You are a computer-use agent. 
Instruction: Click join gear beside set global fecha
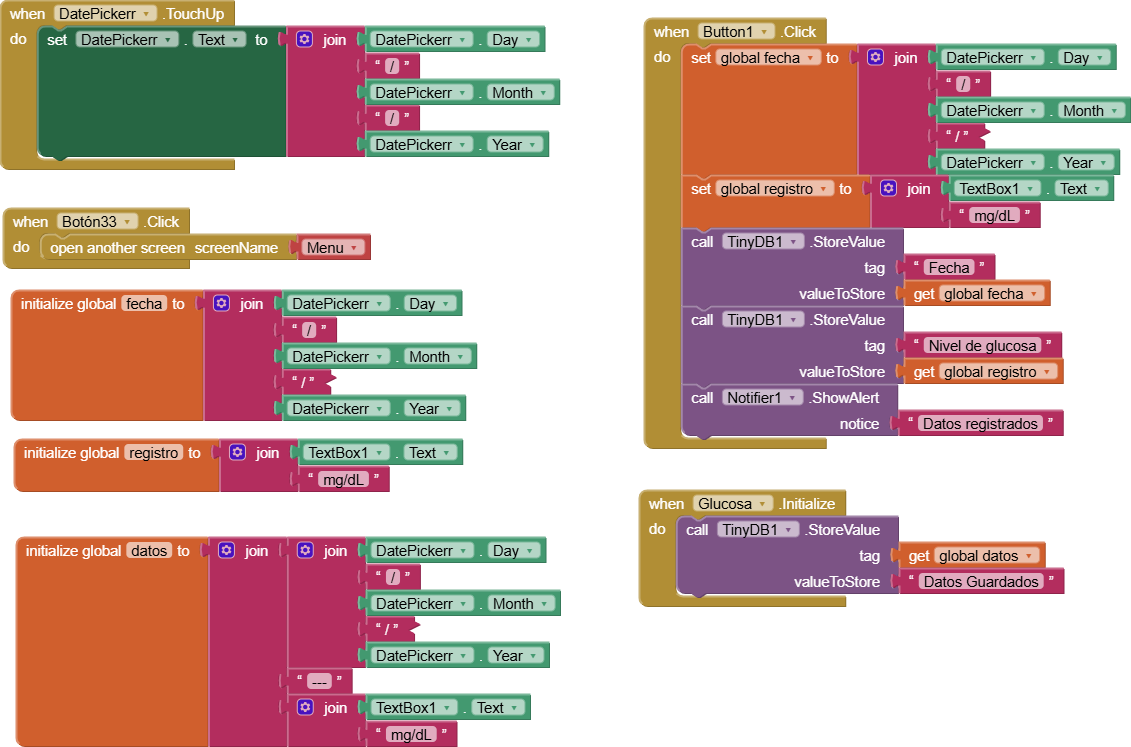(876, 58)
